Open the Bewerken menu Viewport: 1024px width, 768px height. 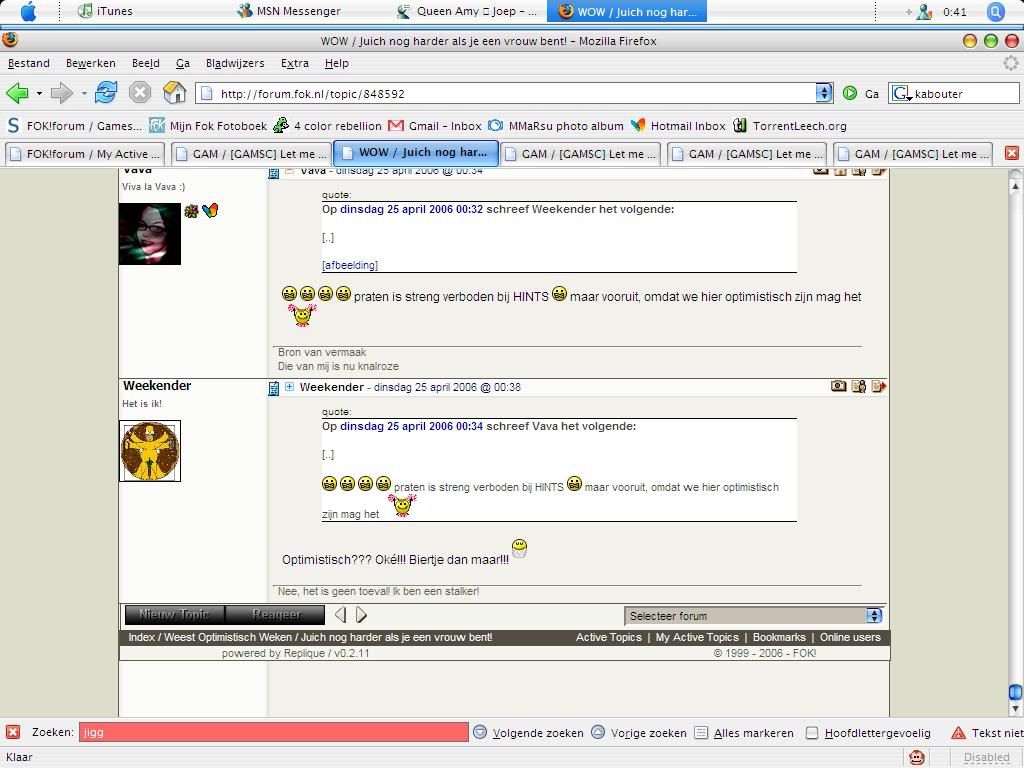(91, 63)
